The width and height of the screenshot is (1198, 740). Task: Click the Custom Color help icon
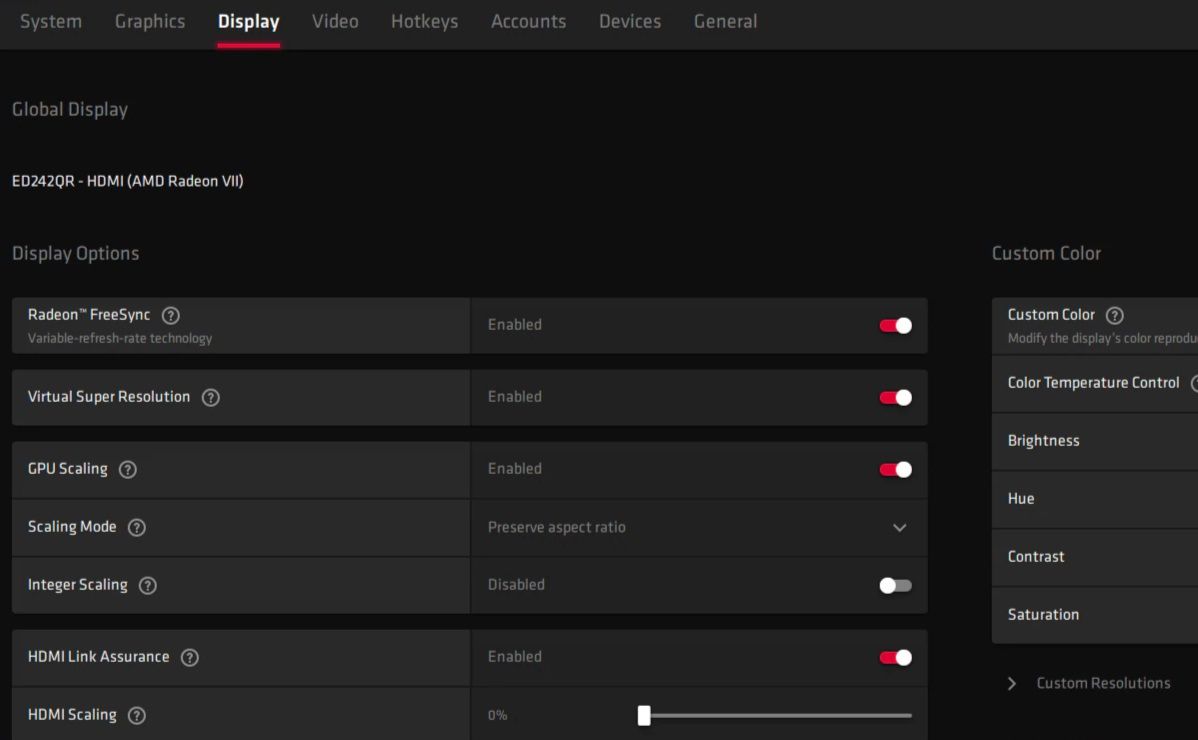click(1114, 314)
